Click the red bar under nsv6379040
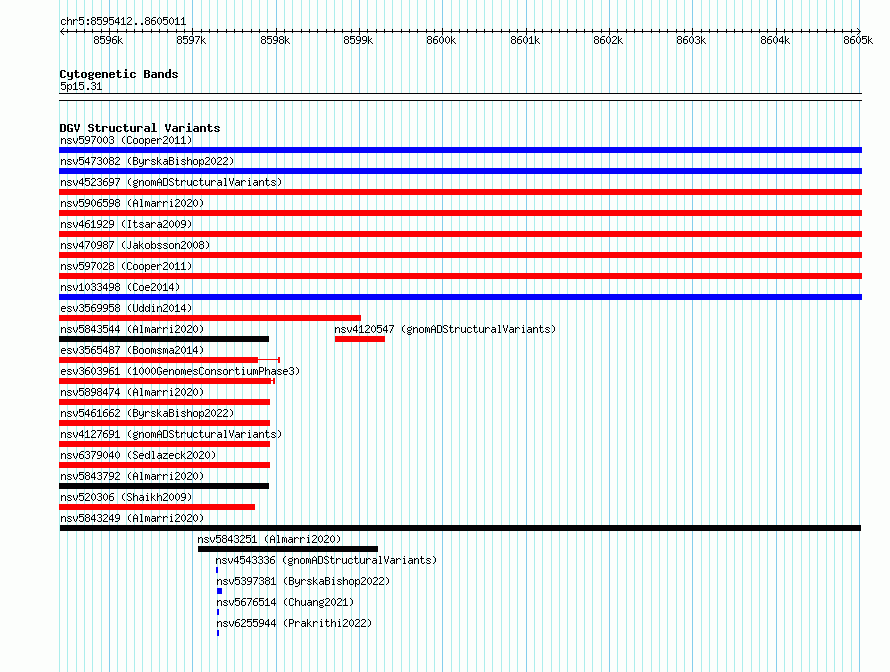 click(165, 465)
